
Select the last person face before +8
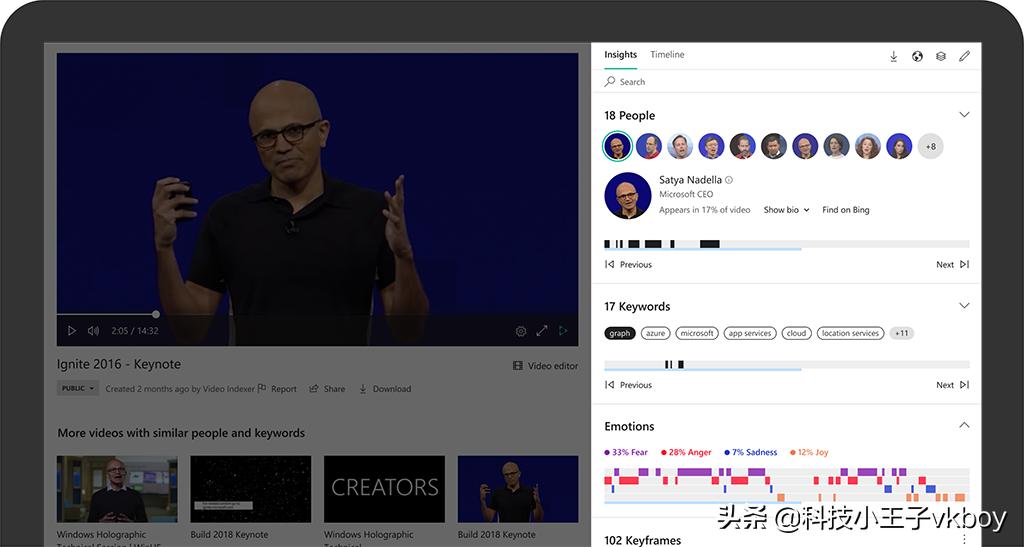899,146
